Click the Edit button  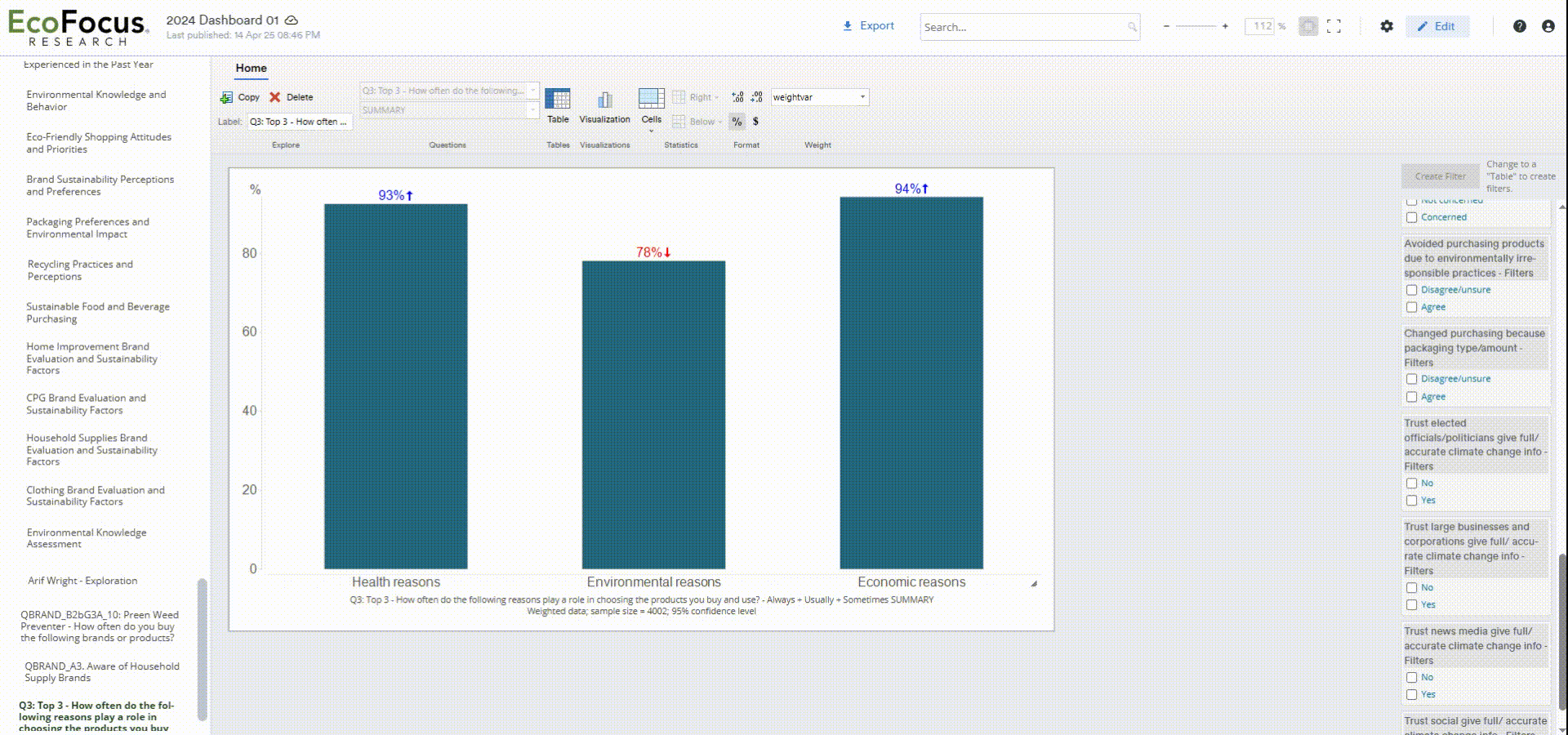pyautogui.click(x=1437, y=26)
